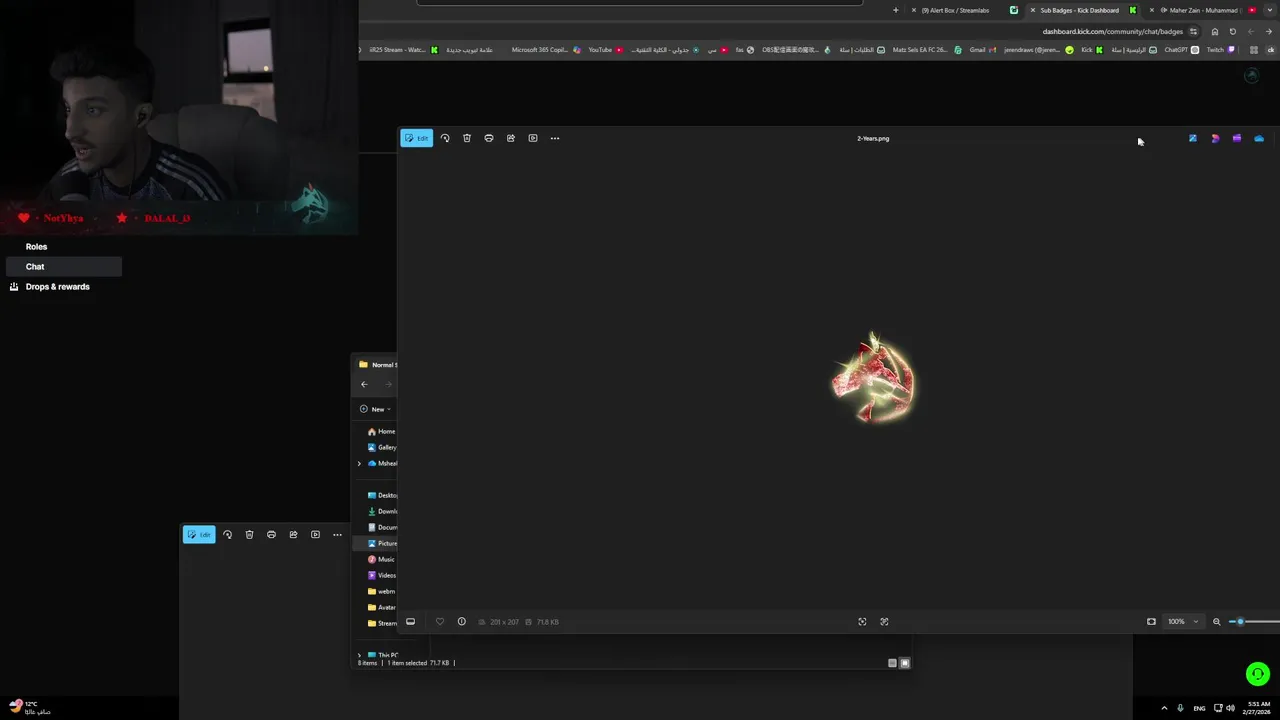Open Music in File Explorer sidebar
The width and height of the screenshot is (1280, 720).
click(381, 559)
